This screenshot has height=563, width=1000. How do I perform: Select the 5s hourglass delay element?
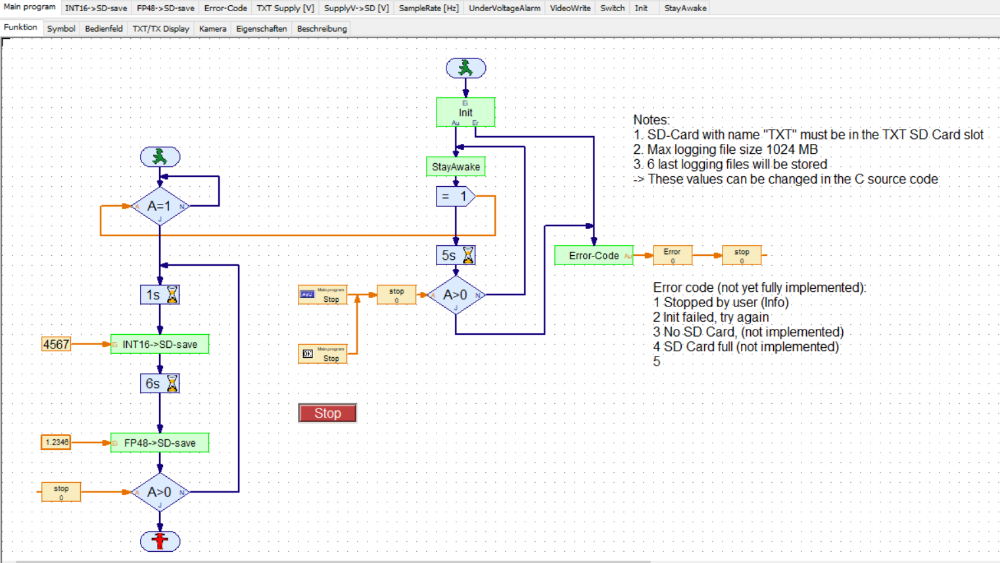[x=455, y=255]
